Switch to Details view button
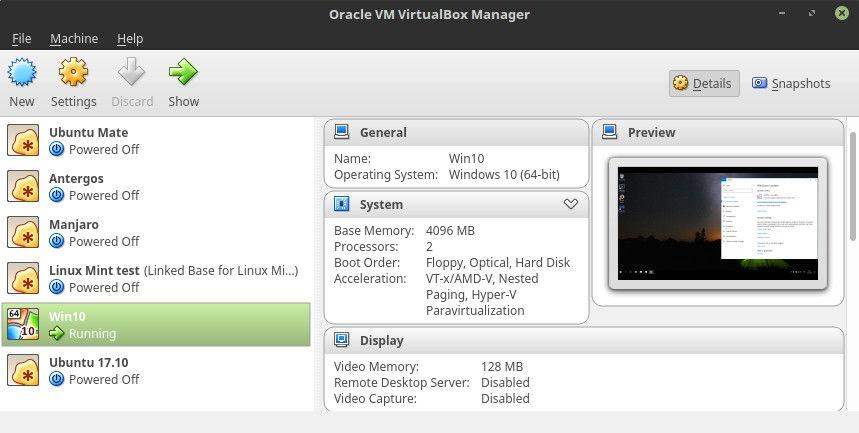This screenshot has height=433, width=859. 704,83
